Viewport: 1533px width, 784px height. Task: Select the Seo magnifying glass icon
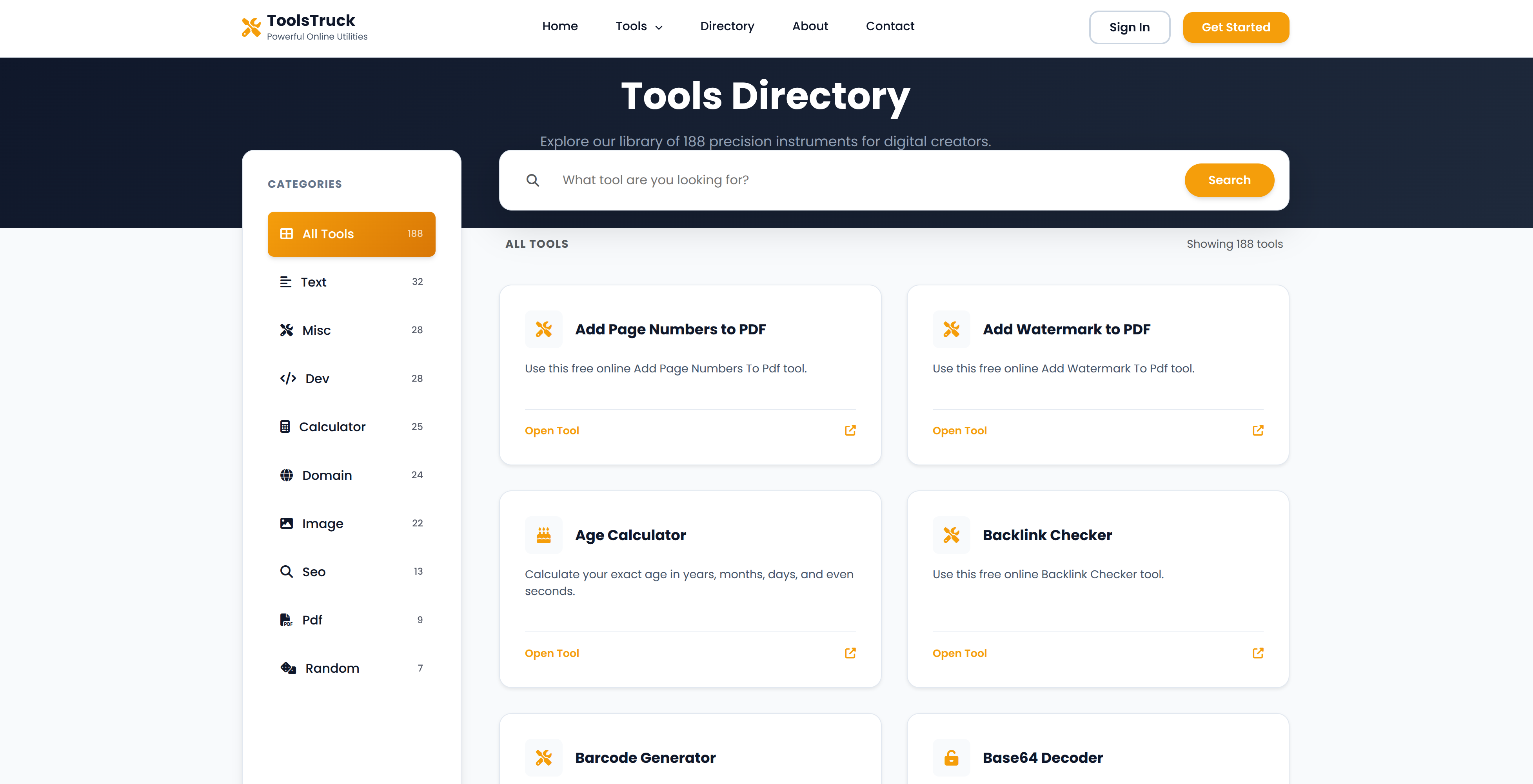click(286, 572)
